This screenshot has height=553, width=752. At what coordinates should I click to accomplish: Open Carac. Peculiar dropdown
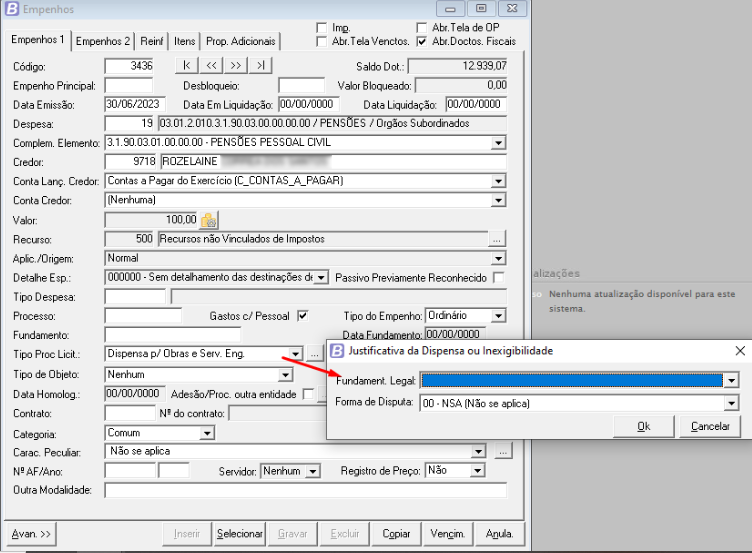pyautogui.click(x=478, y=451)
